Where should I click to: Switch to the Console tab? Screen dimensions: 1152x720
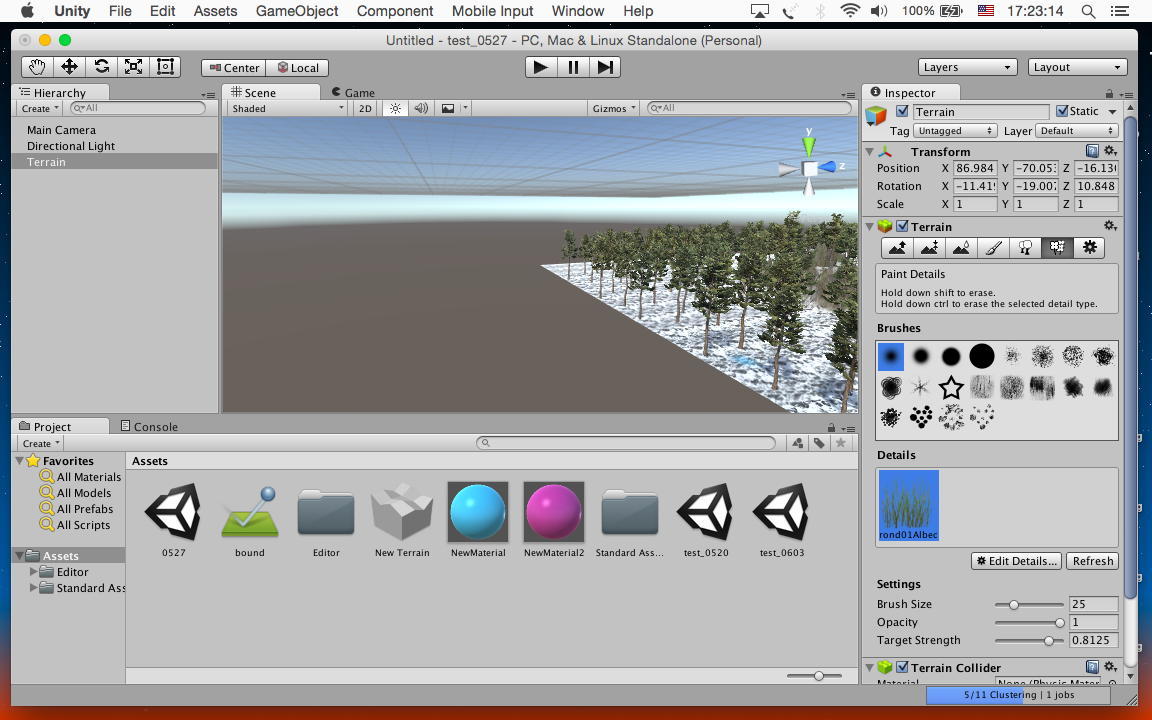[149, 426]
